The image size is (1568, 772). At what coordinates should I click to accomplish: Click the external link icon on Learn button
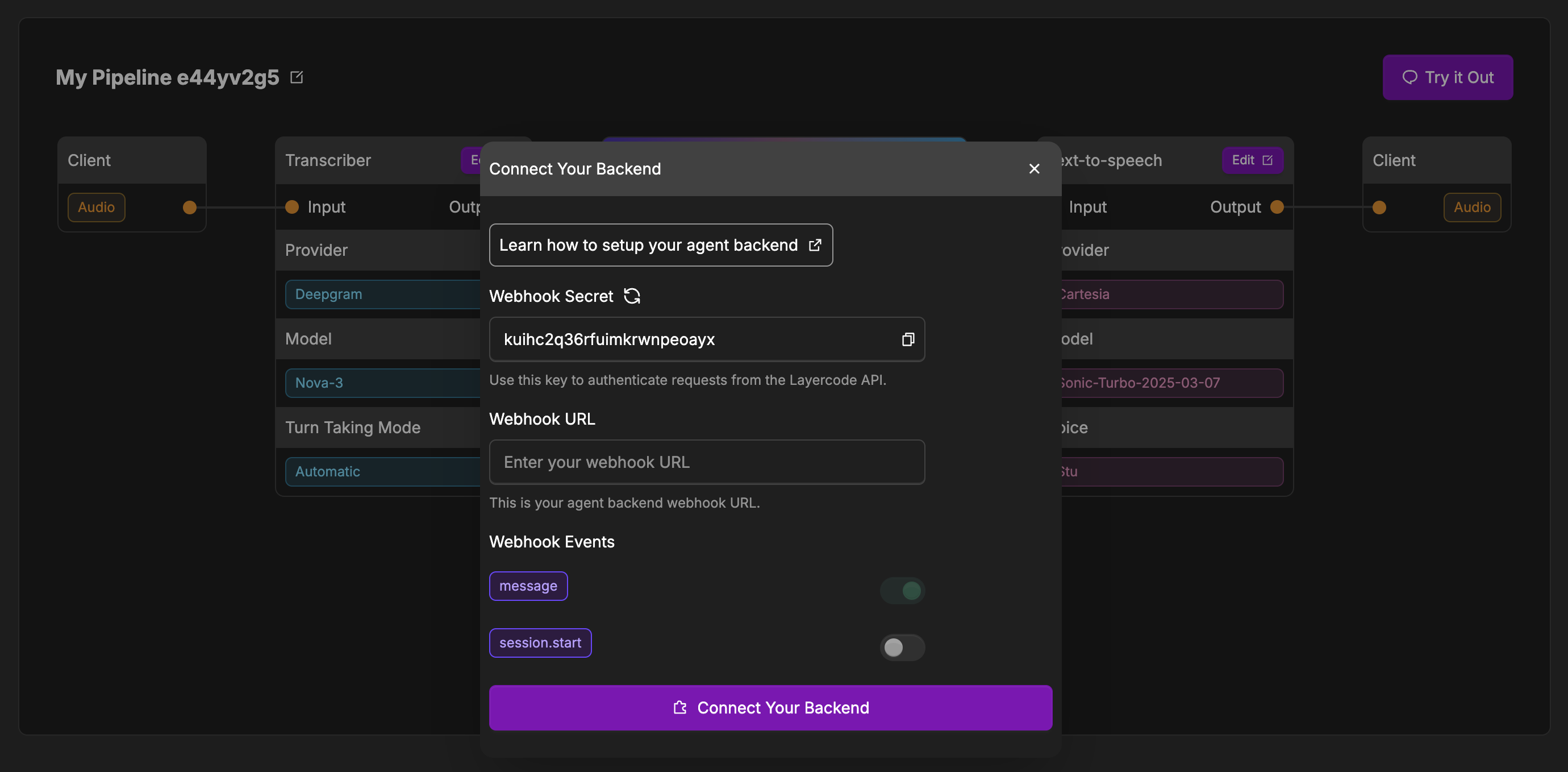815,245
